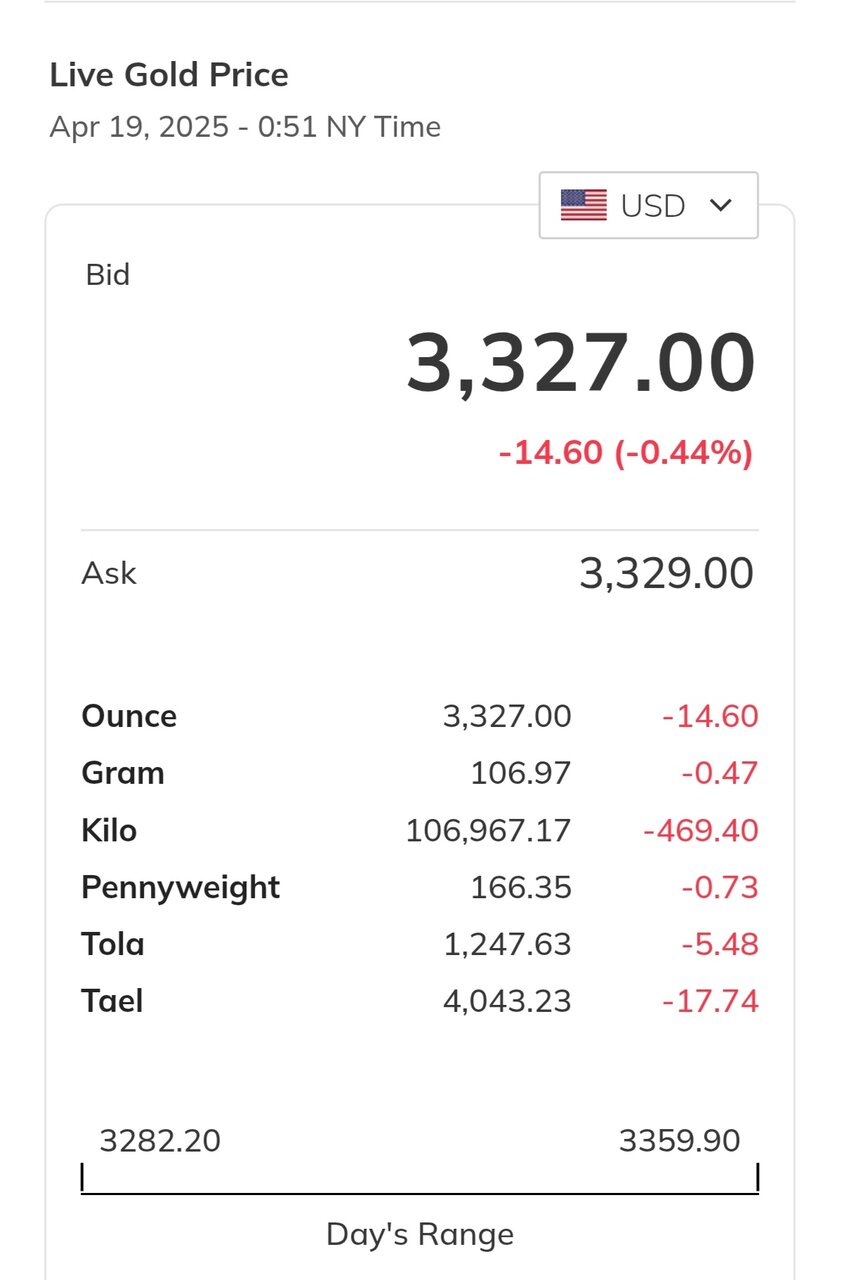
Task: Click the Apr 19, 2025 timestamp text
Action: tap(245, 127)
